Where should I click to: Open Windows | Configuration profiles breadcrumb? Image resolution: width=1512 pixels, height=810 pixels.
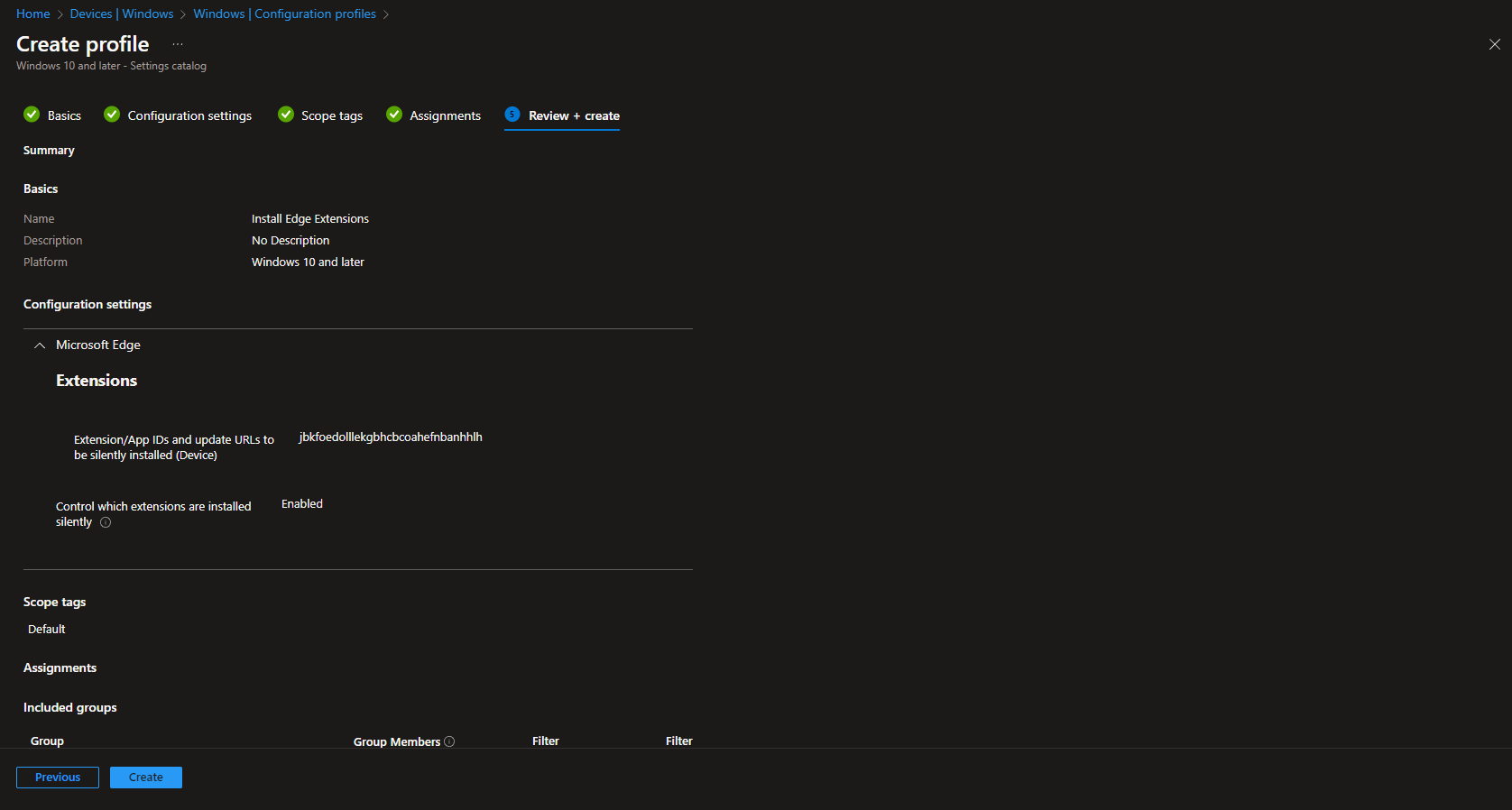284,14
